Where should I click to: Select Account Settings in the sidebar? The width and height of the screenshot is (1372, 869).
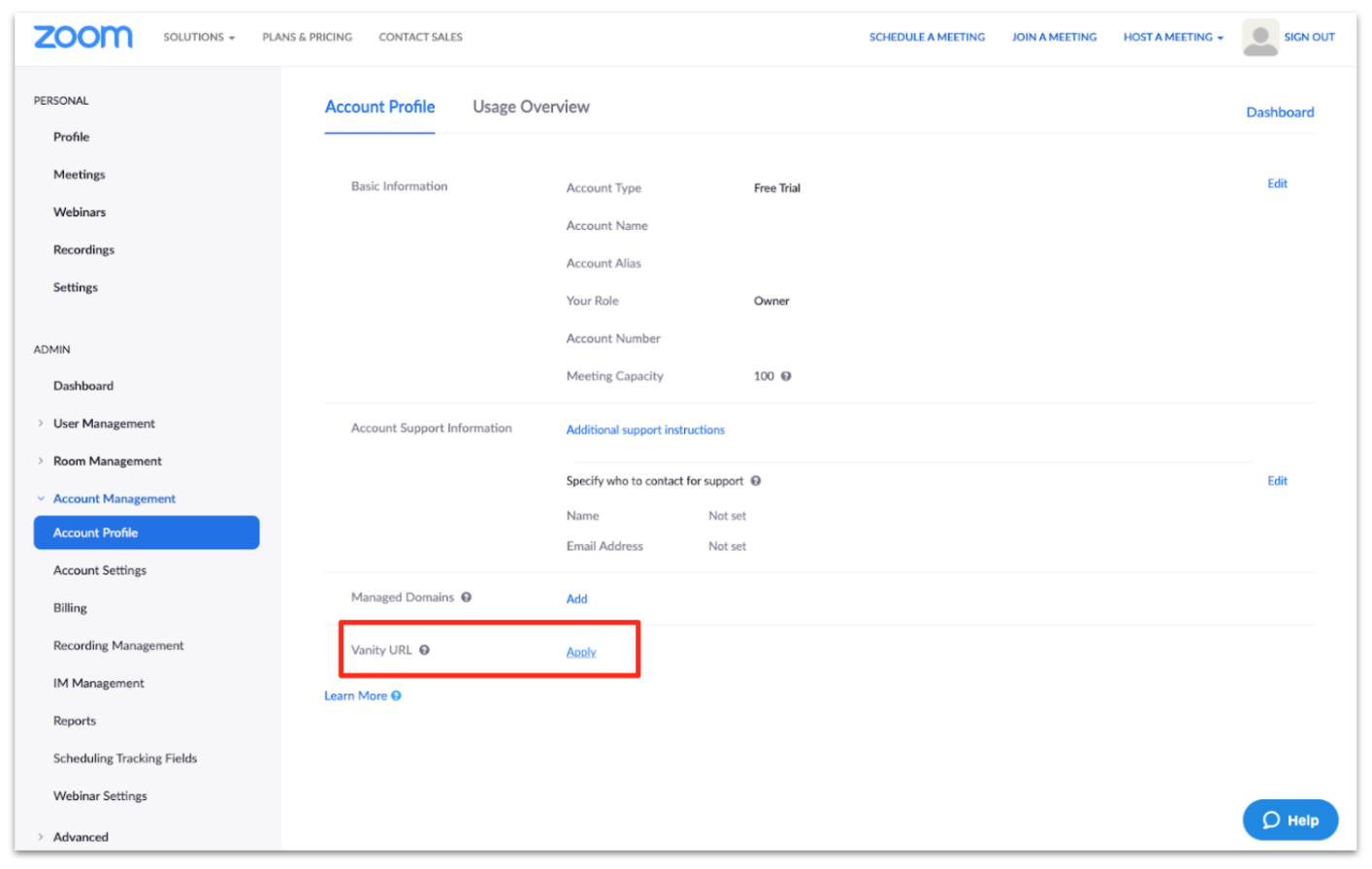pos(100,570)
